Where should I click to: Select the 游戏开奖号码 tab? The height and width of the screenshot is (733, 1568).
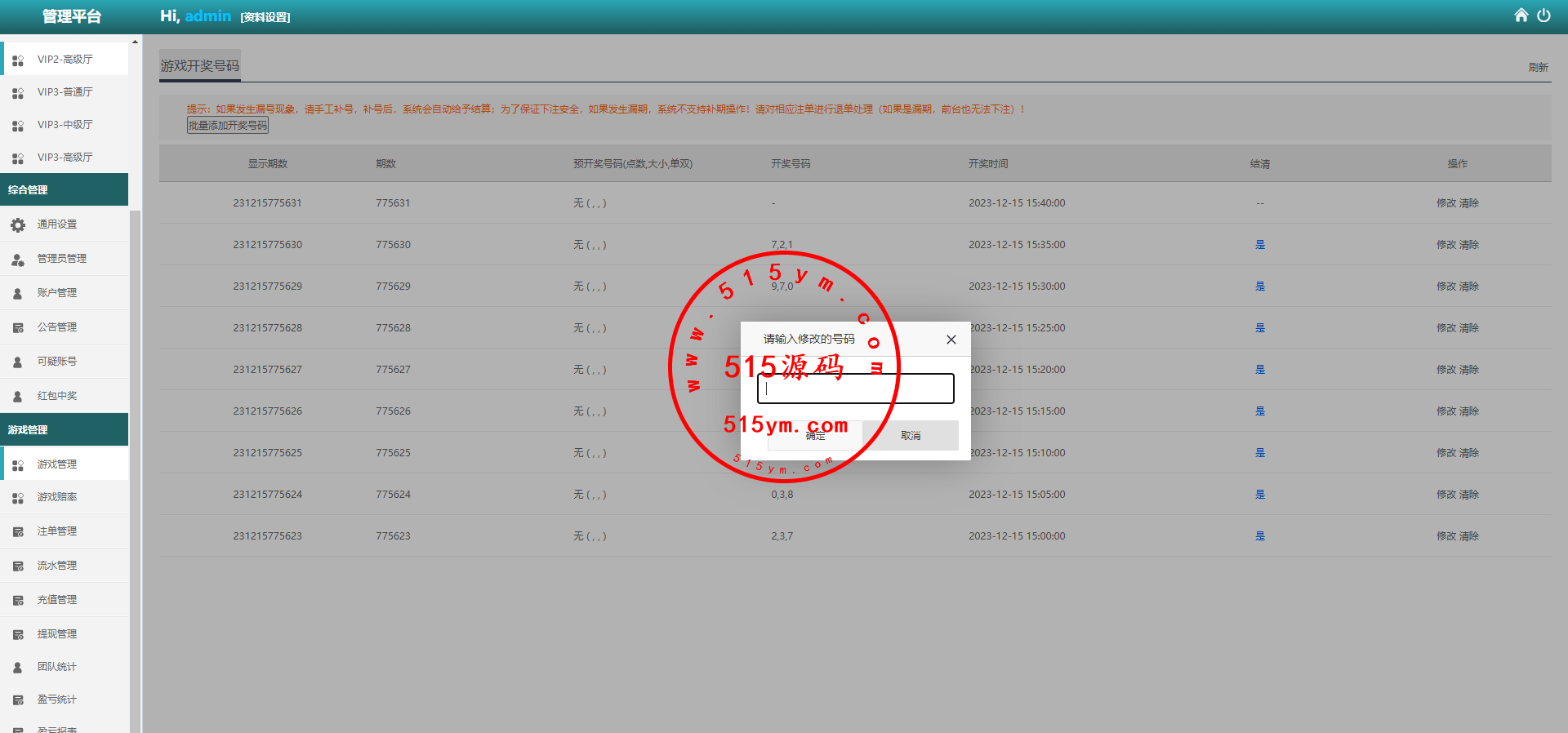click(x=200, y=66)
